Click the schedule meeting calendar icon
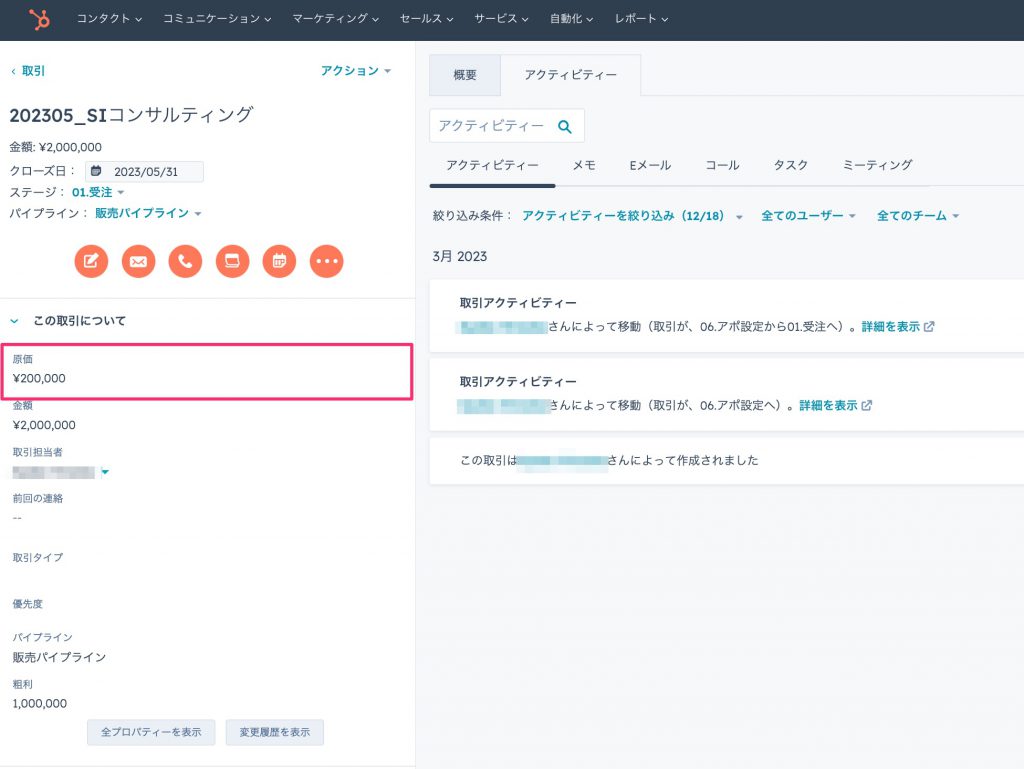Viewport: 1024px width, 769px height. (279, 261)
